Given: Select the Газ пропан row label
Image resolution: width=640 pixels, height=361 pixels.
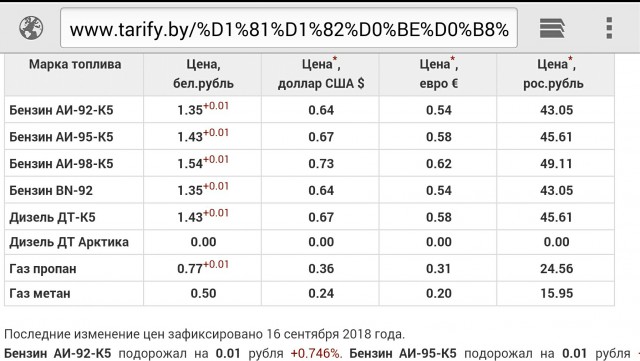Looking at the screenshot, I should (x=43, y=269).
